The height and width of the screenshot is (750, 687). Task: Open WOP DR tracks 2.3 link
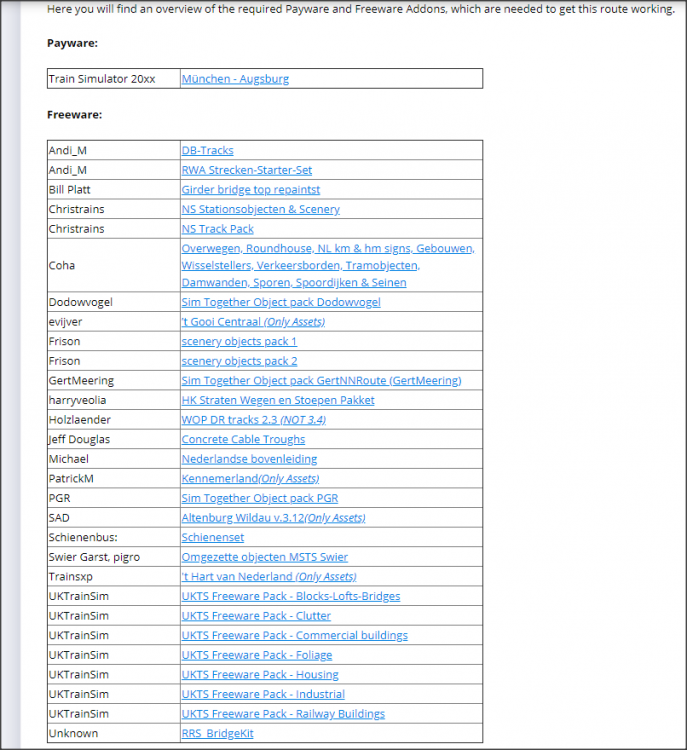pyautogui.click(x=254, y=420)
